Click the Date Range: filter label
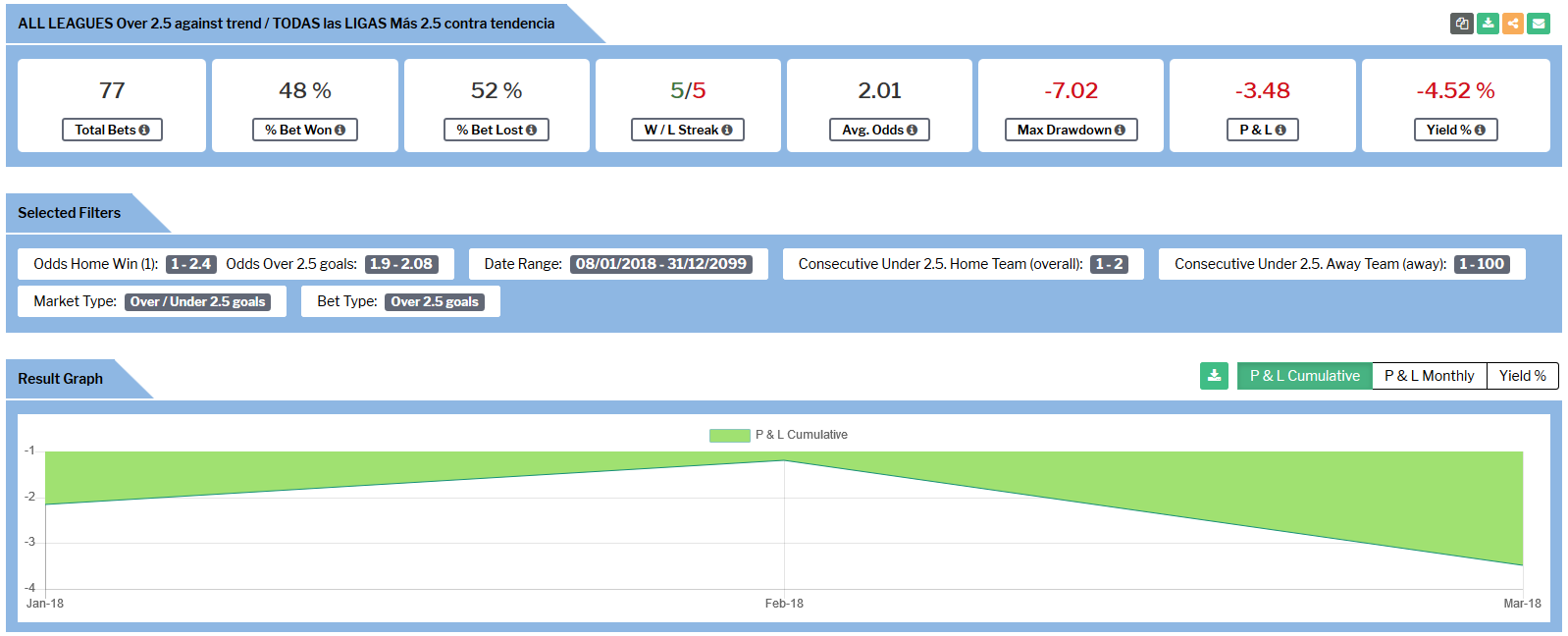The width and height of the screenshot is (1568, 636). coord(523,264)
